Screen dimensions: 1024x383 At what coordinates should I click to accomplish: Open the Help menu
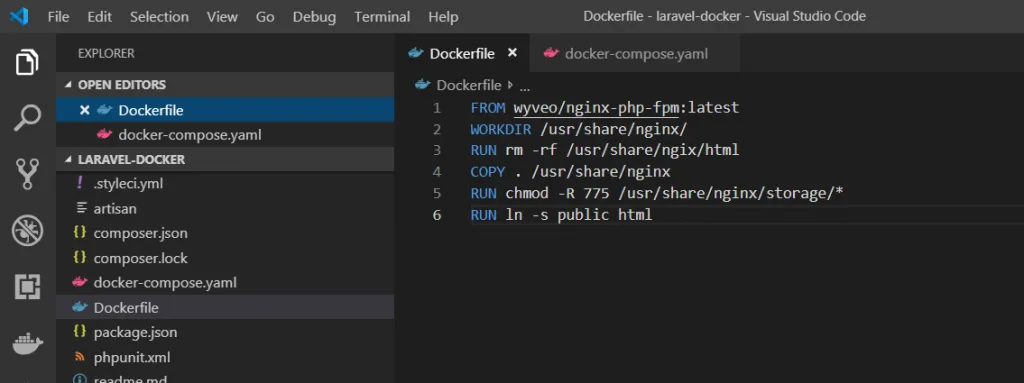point(443,17)
